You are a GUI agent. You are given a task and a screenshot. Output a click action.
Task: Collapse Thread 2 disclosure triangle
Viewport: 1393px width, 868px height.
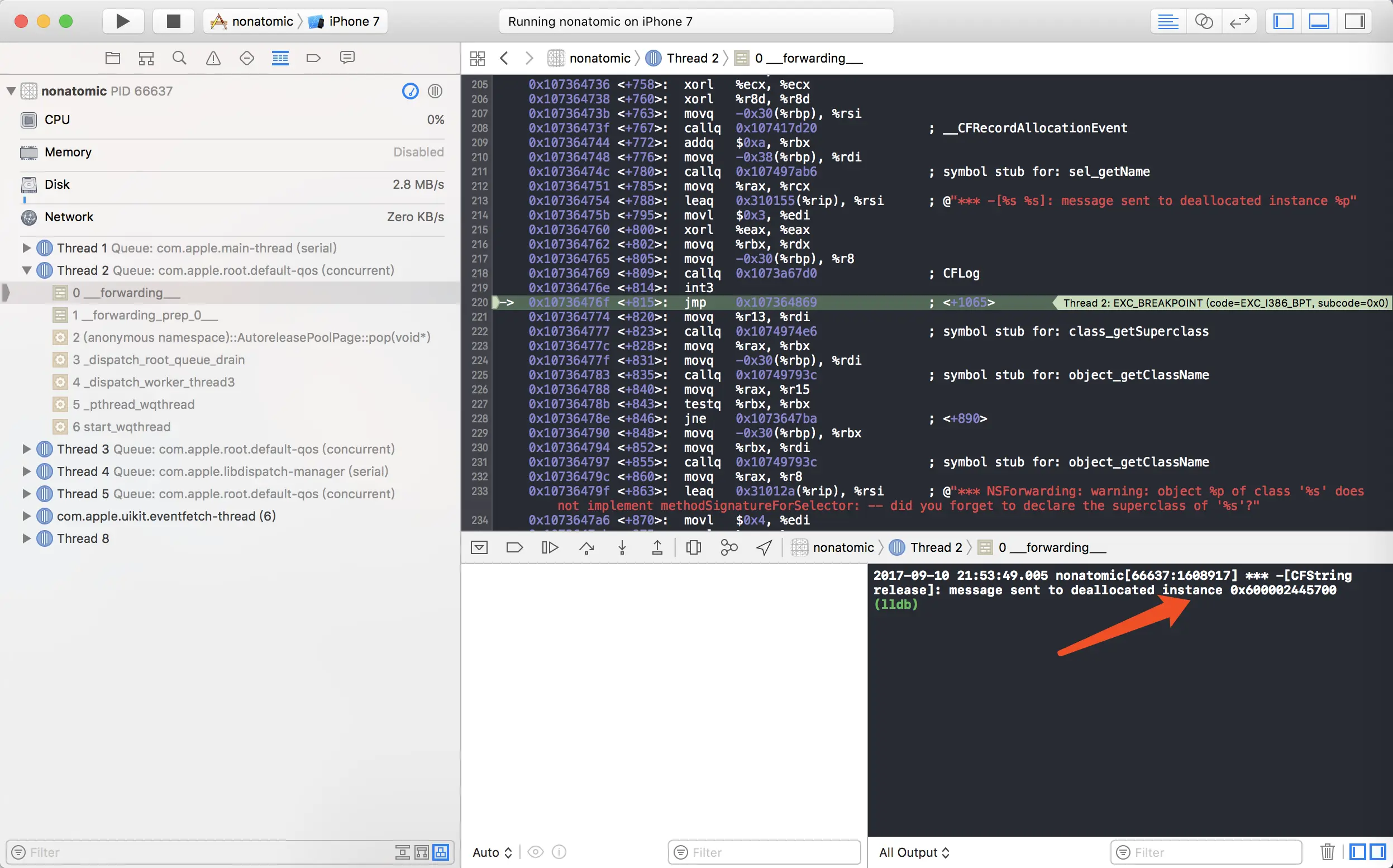(26, 270)
